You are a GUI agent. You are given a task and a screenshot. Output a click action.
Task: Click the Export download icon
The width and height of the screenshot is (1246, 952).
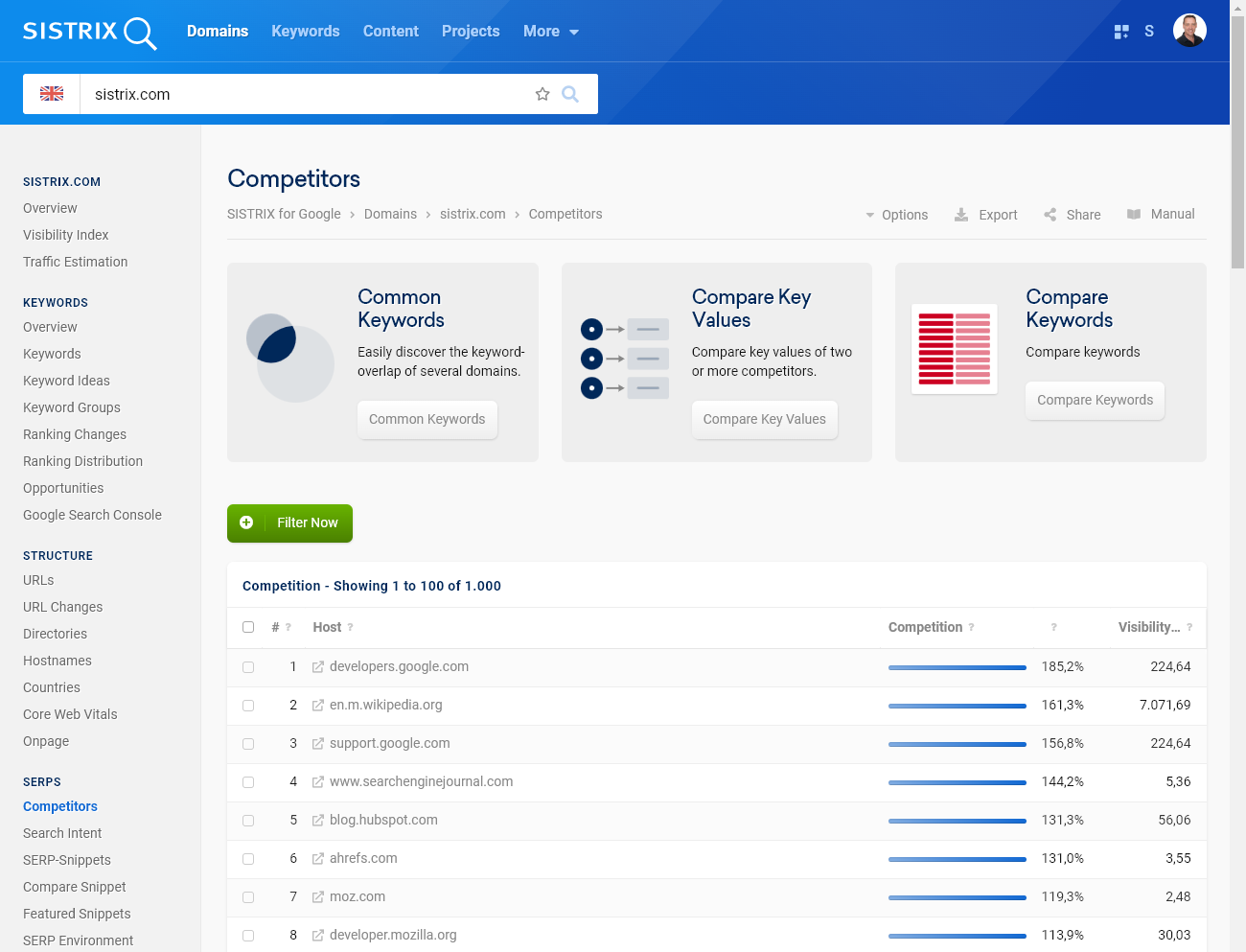(x=961, y=215)
